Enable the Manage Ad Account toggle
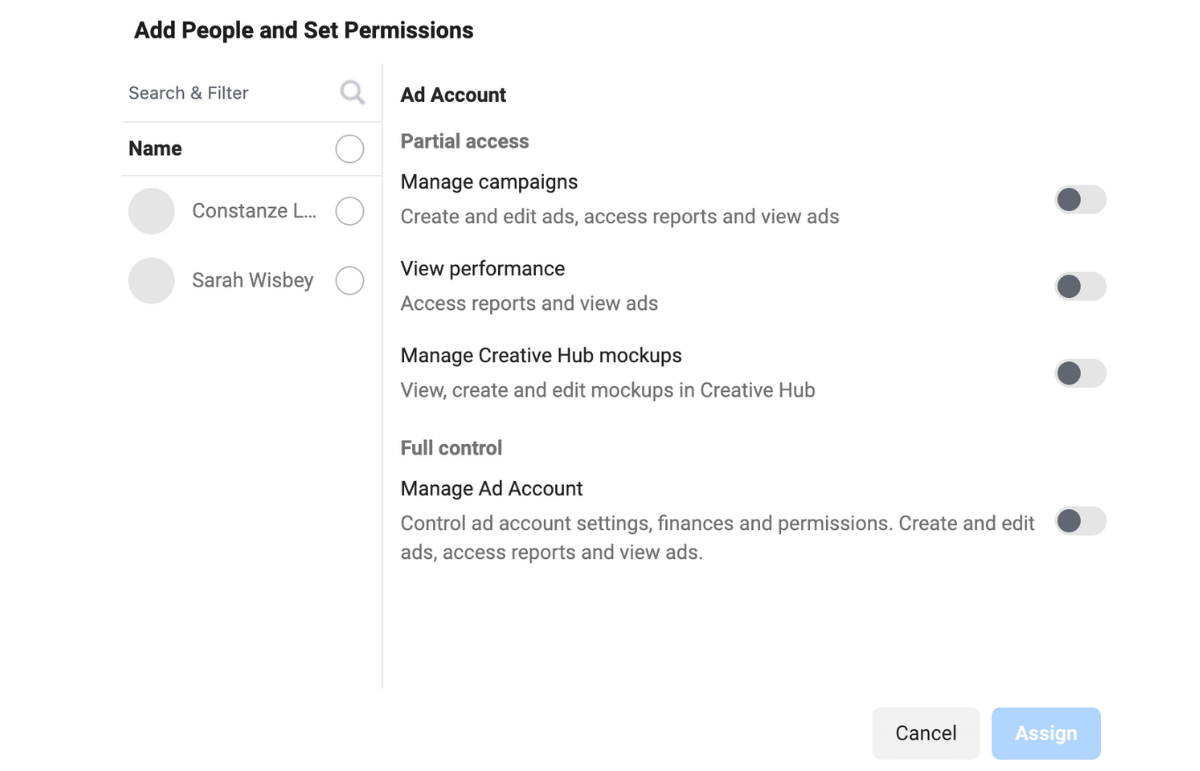The width and height of the screenshot is (1200, 771). (1080, 521)
